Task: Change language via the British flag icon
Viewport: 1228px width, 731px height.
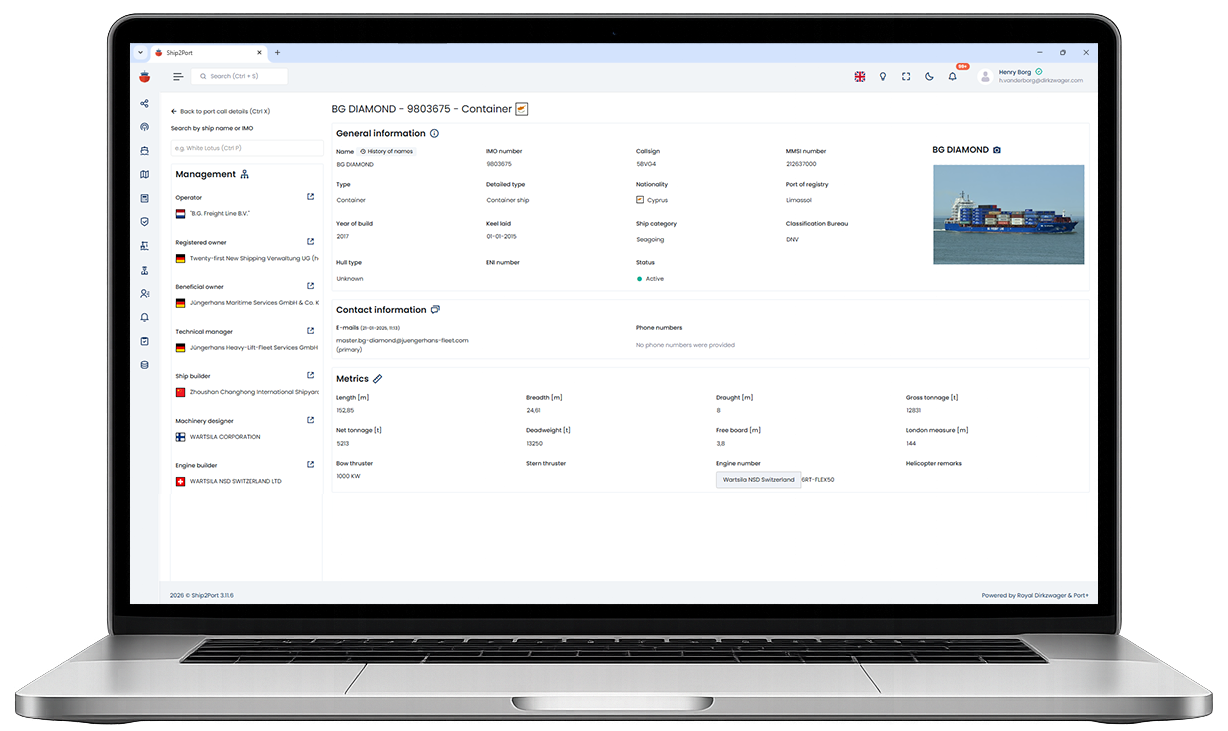Action: [859, 75]
